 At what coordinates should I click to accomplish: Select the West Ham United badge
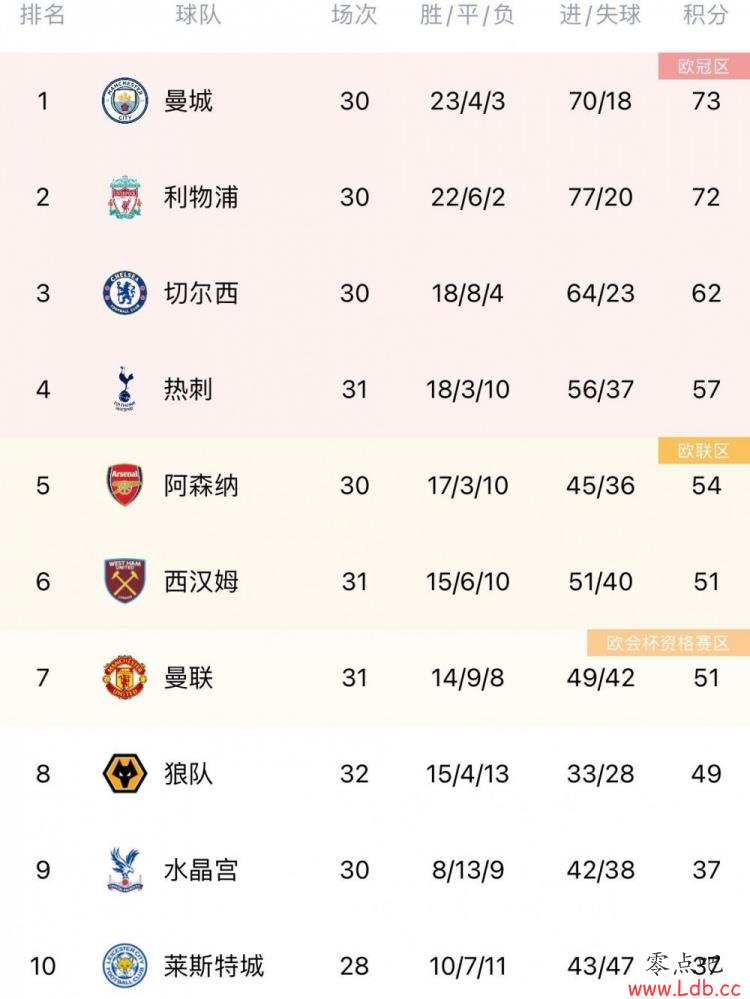[125, 581]
